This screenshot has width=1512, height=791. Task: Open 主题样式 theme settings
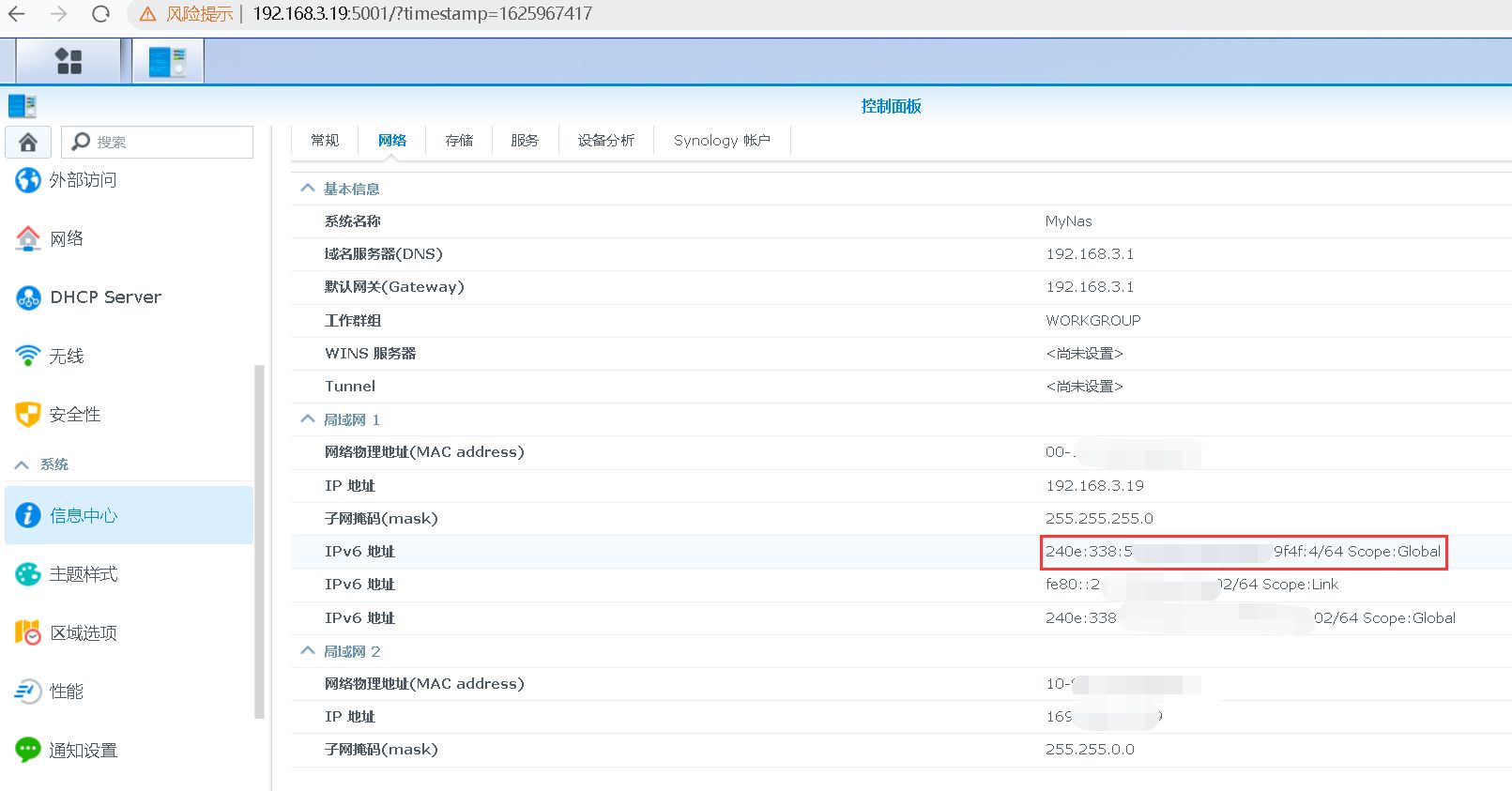(83, 574)
